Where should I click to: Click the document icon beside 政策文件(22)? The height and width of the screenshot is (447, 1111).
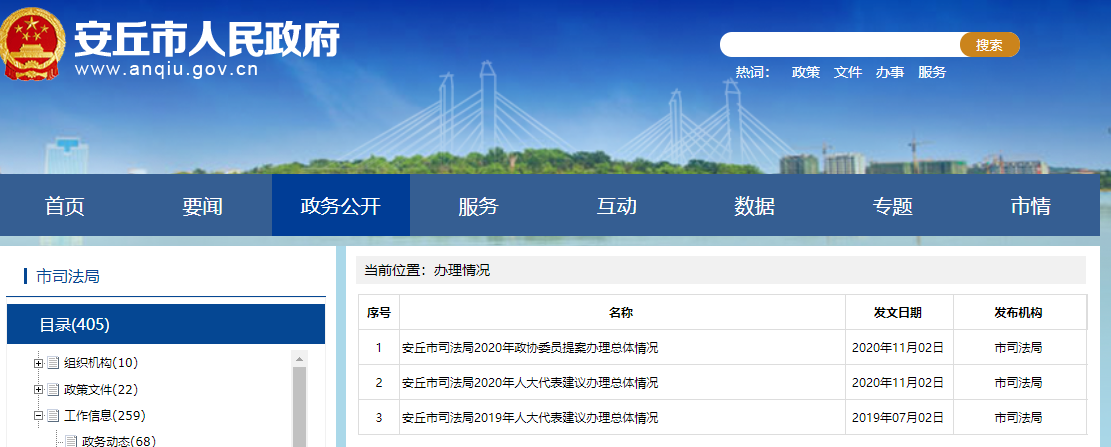click(x=53, y=390)
